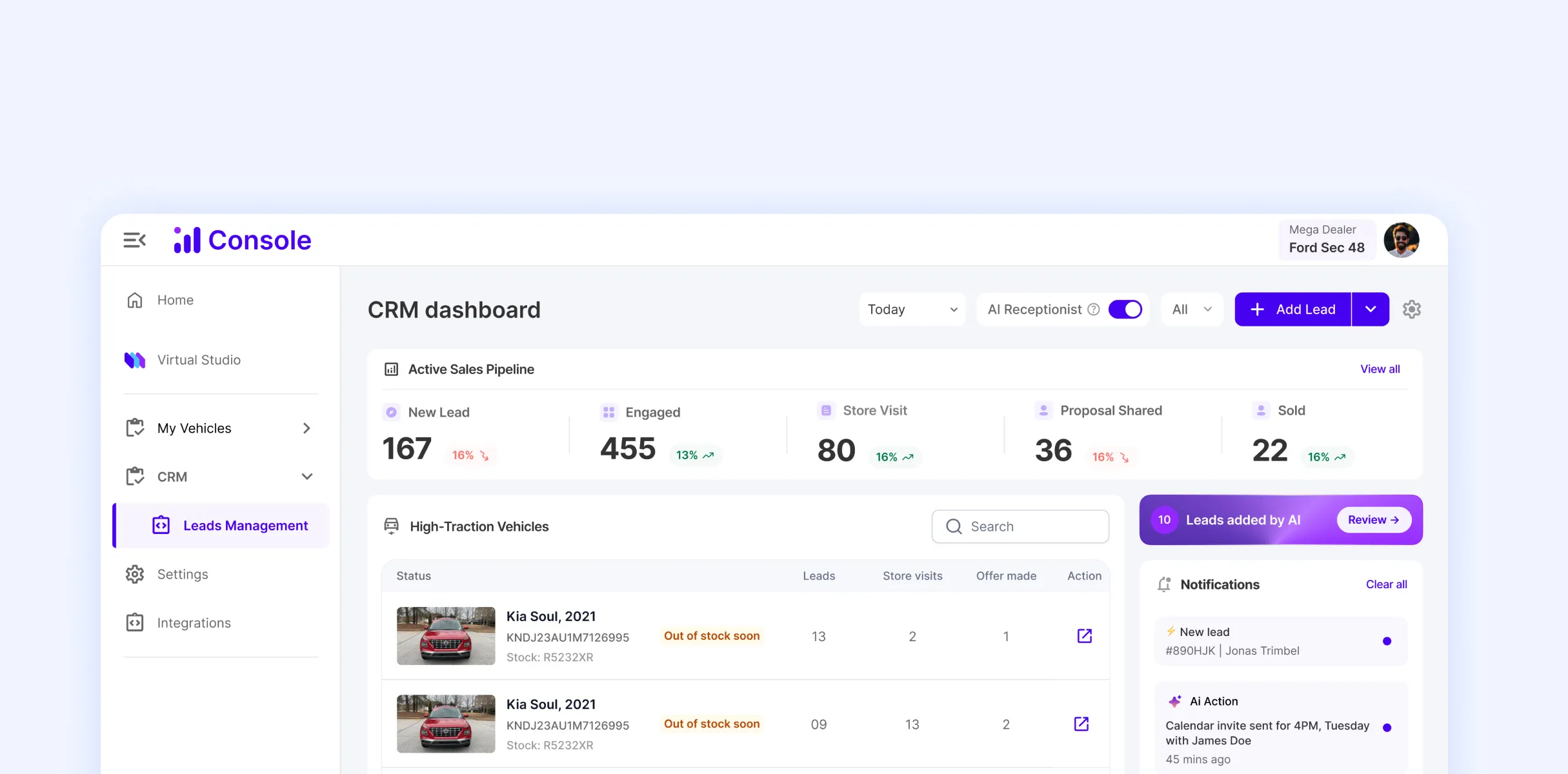The image size is (1568, 774).
Task: Click the Add Lead button
Action: coord(1292,310)
